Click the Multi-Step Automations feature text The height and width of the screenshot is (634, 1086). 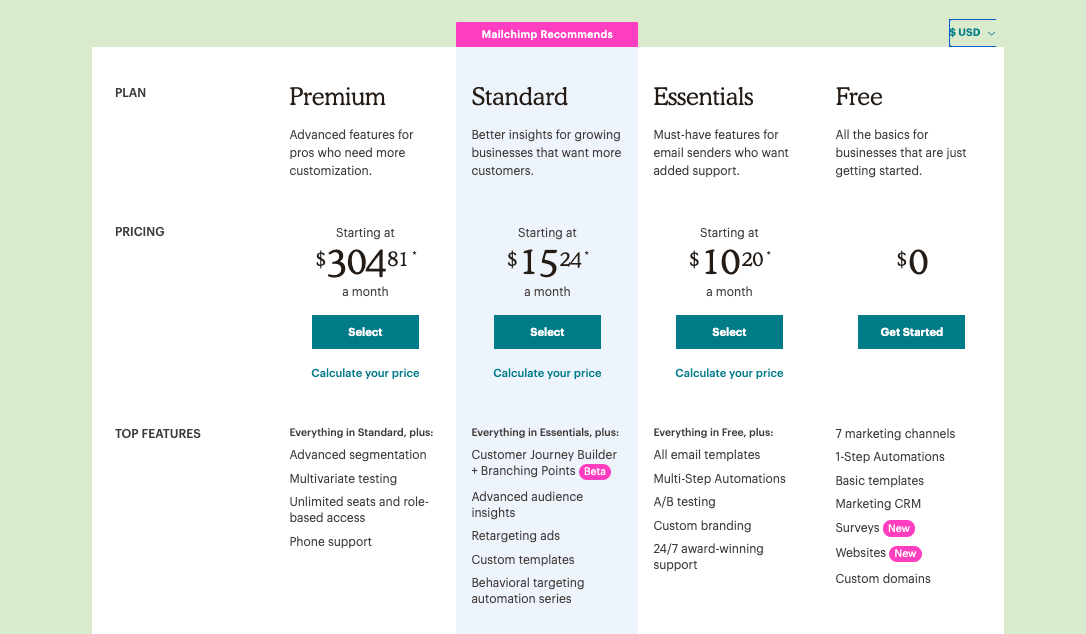[x=720, y=479]
